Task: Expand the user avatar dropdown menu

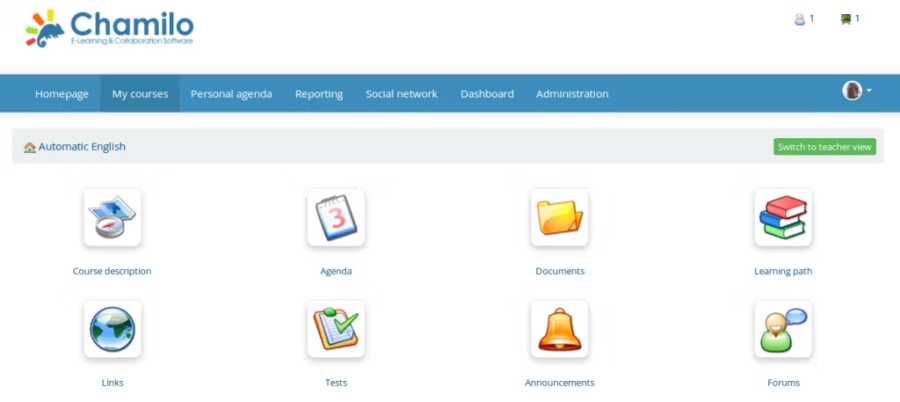Action: tap(857, 91)
